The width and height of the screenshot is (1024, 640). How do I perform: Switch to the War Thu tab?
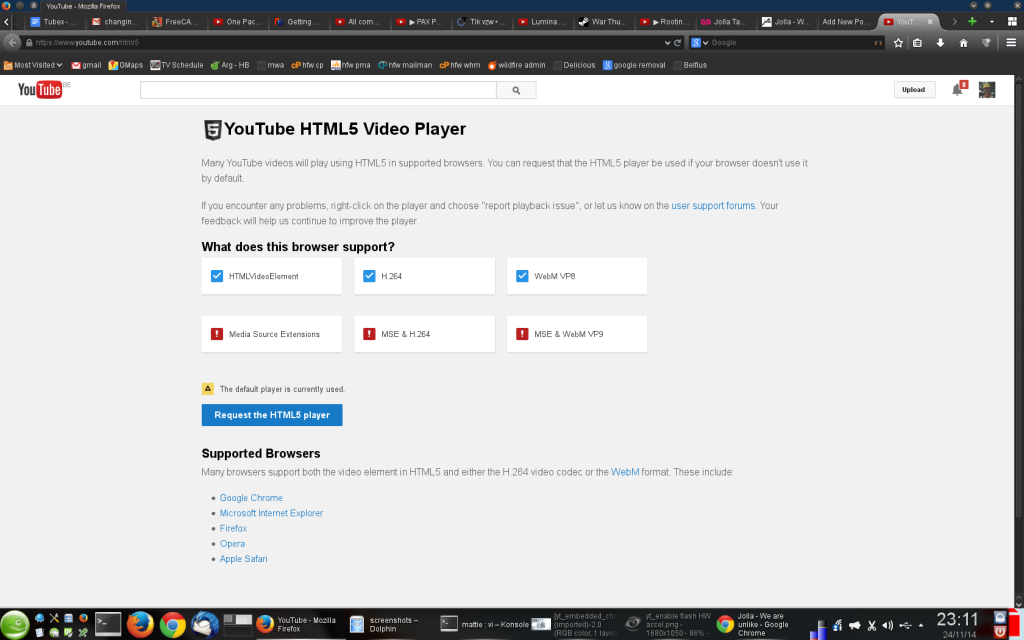coord(603,22)
